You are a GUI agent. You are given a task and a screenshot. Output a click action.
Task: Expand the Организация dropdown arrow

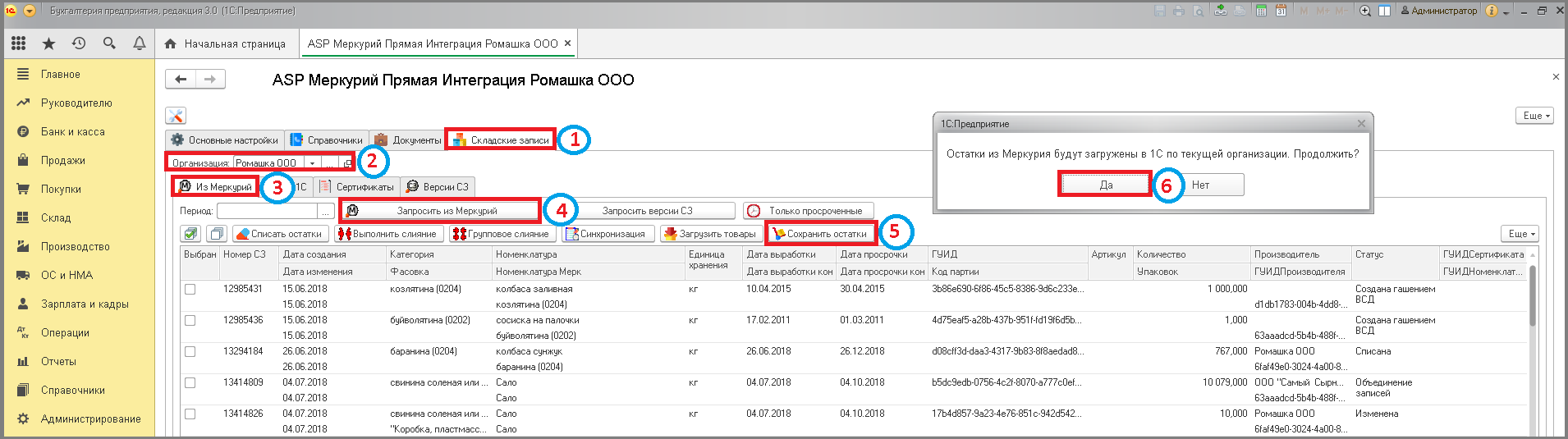click(x=312, y=163)
